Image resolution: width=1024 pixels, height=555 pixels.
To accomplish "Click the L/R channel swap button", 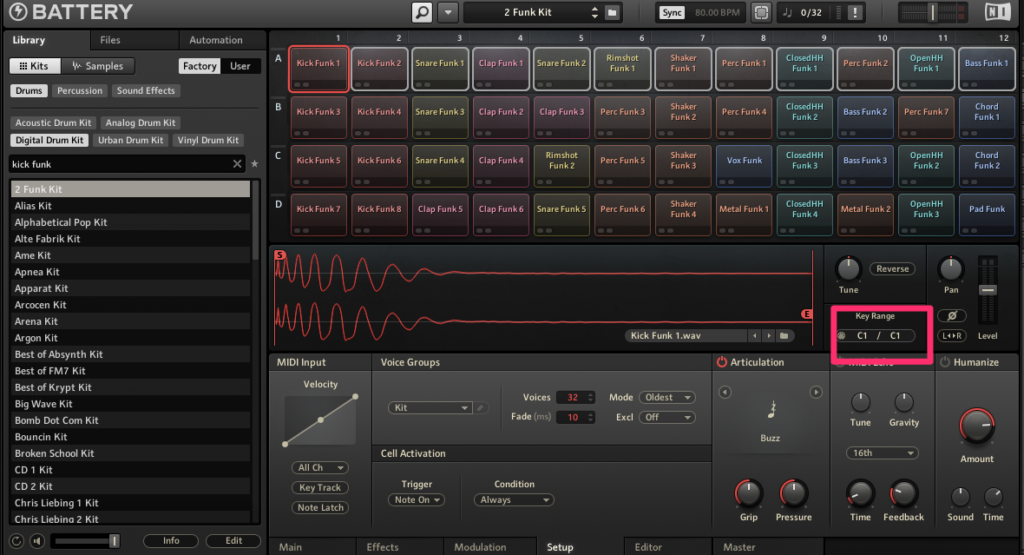I will pos(951,336).
